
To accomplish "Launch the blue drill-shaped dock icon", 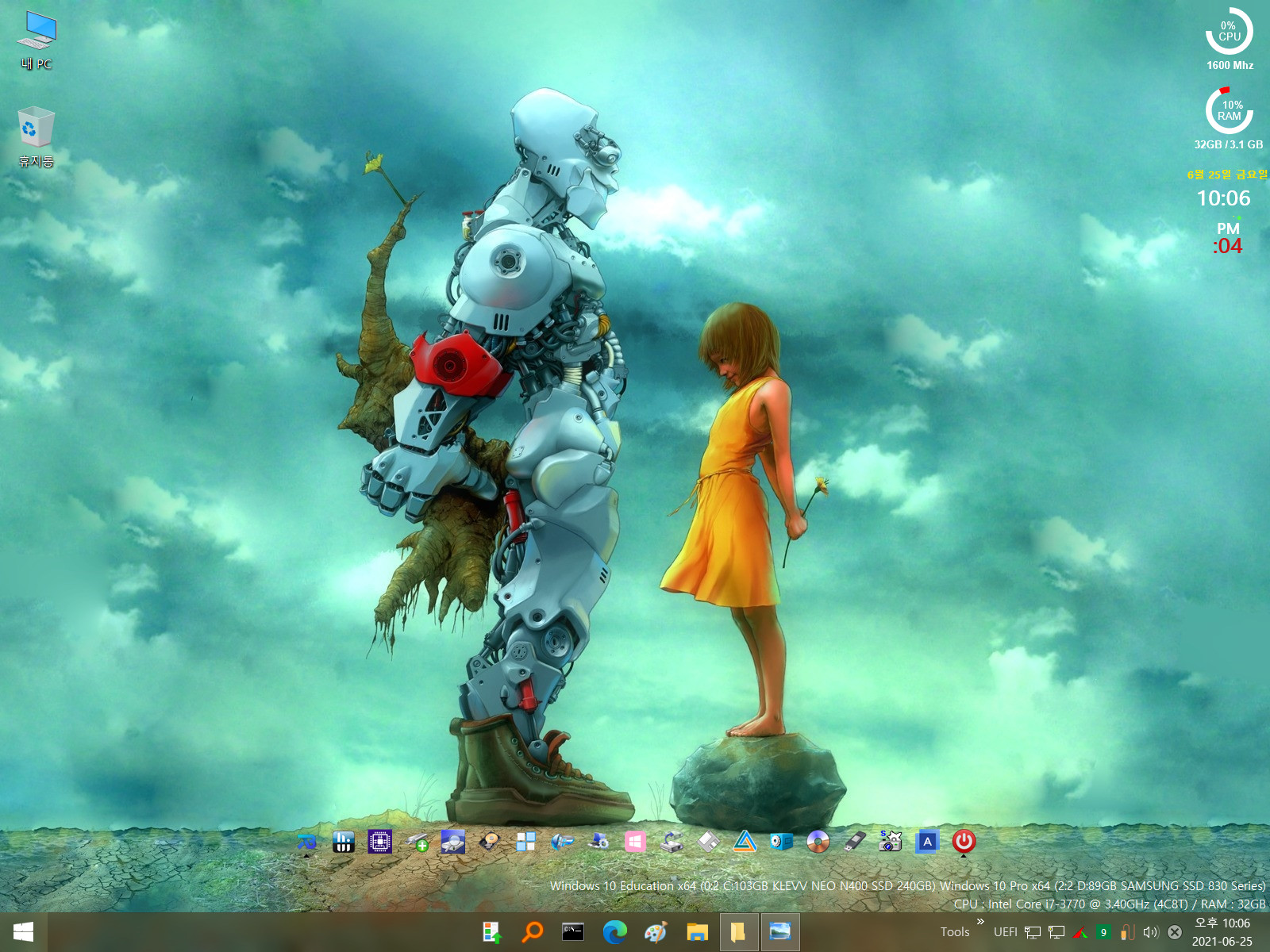I will point(562,842).
